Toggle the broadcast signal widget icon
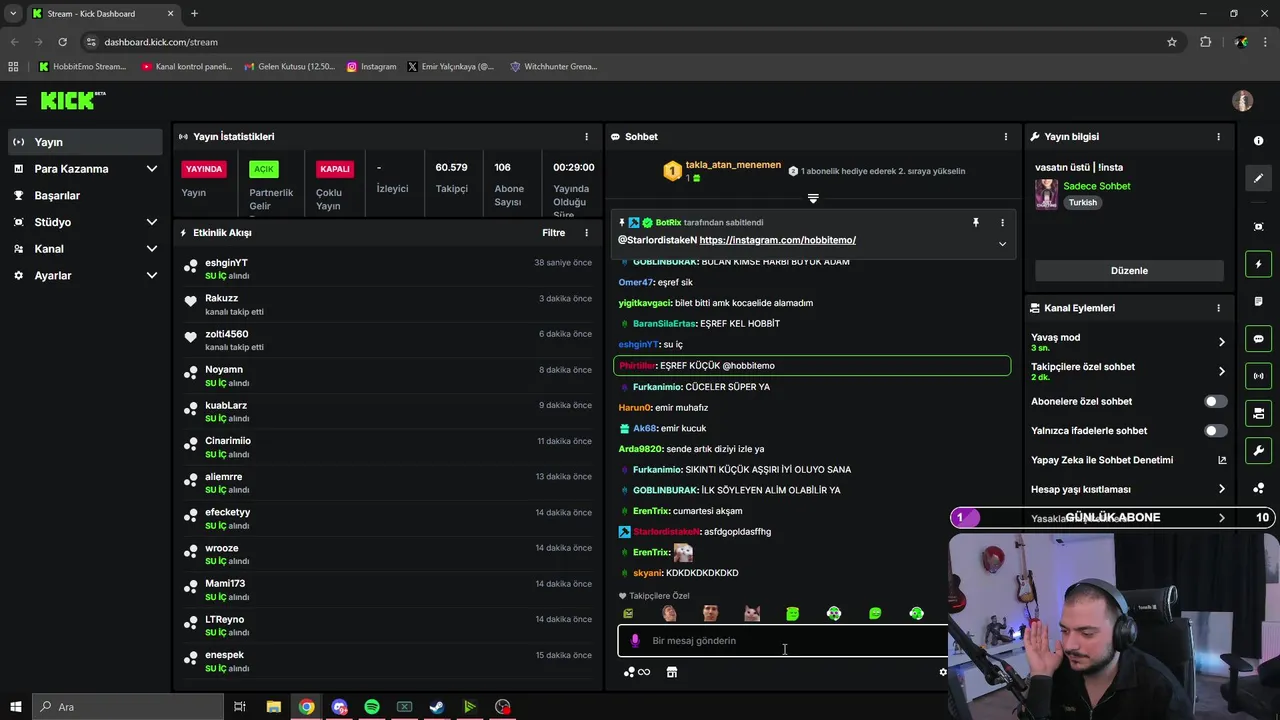The height and width of the screenshot is (720, 1280). pos(1258,376)
